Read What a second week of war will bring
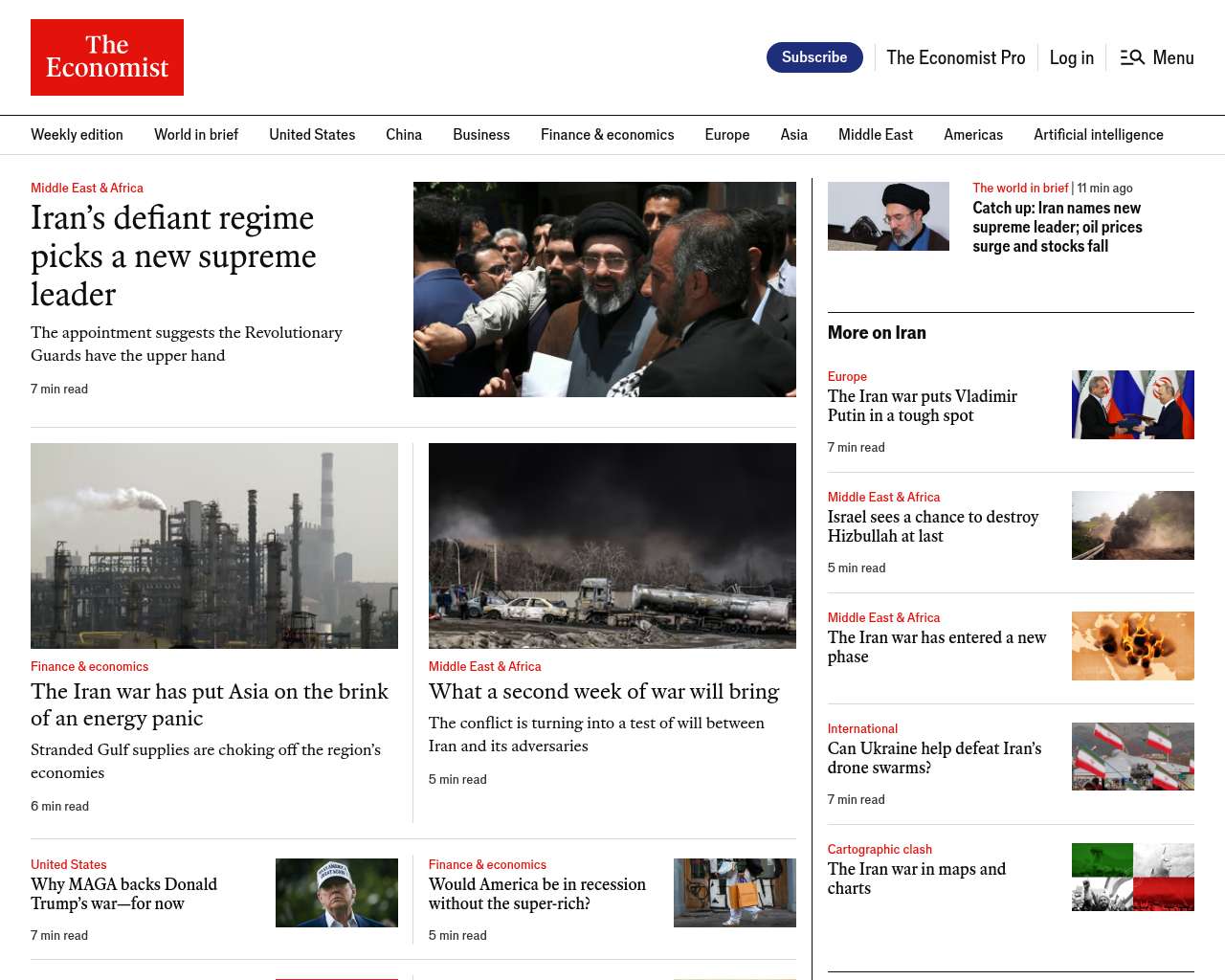The height and width of the screenshot is (980, 1225). pyautogui.click(x=603, y=692)
